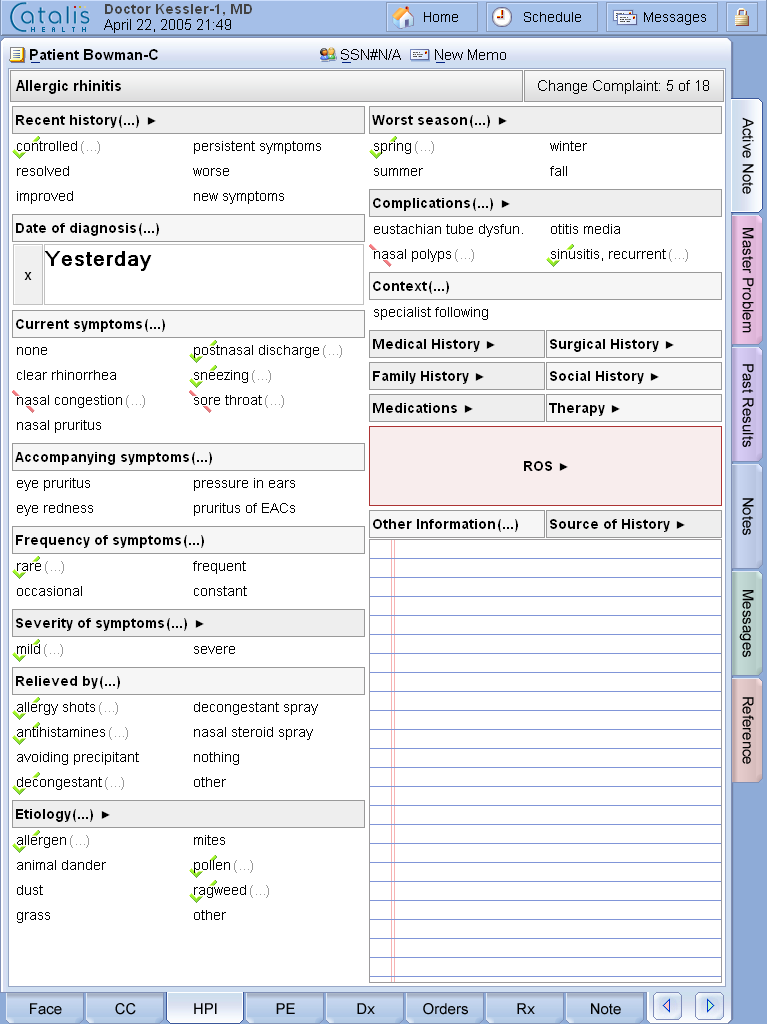Open the Past Results side tab
767x1024 pixels.
[x=747, y=405]
